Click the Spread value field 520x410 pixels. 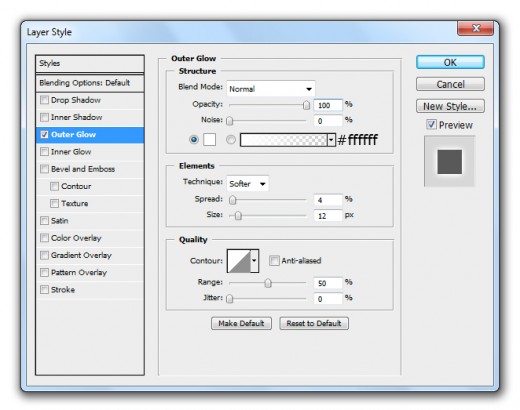tap(328, 200)
